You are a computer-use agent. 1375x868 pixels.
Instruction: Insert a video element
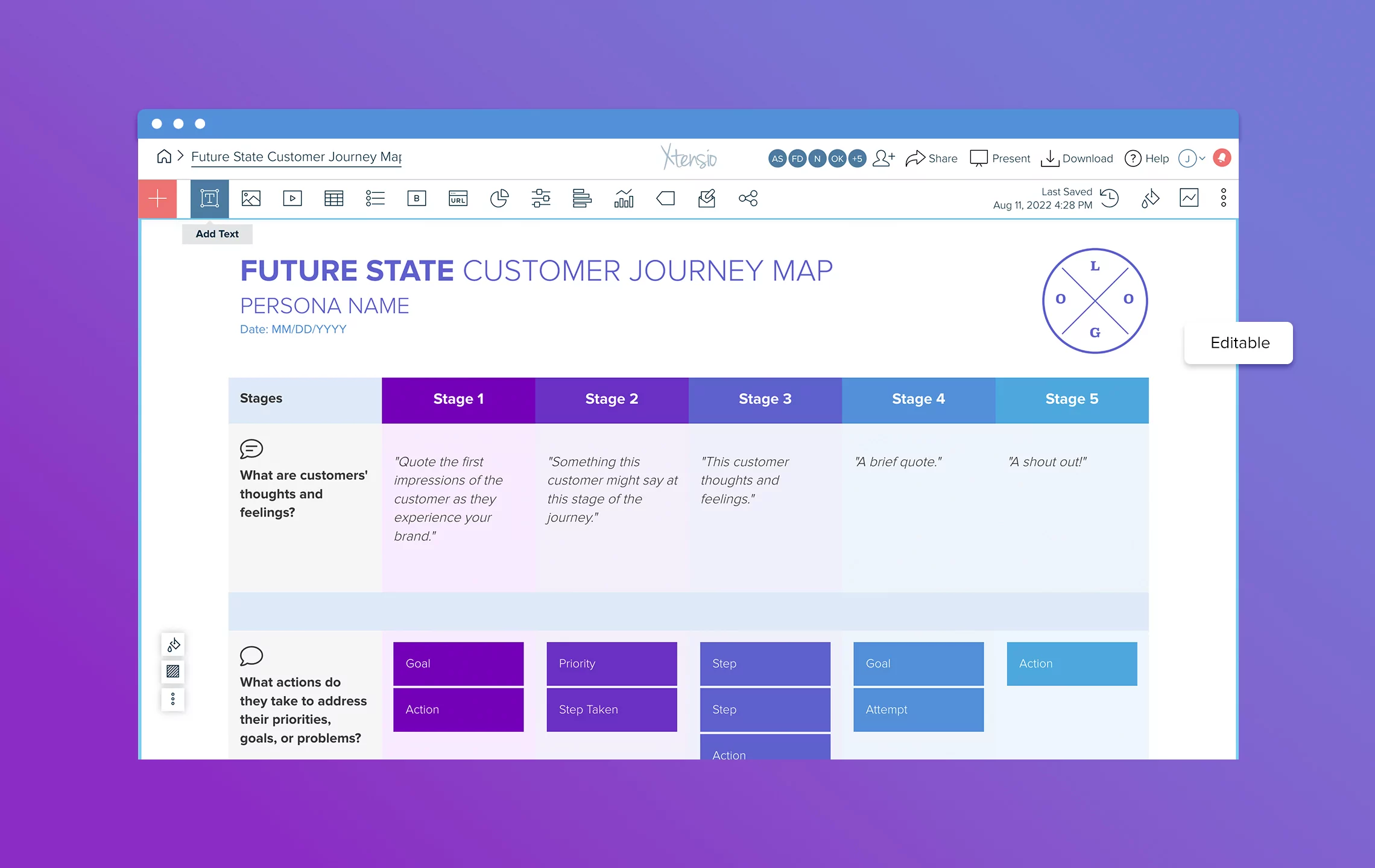[x=292, y=198]
